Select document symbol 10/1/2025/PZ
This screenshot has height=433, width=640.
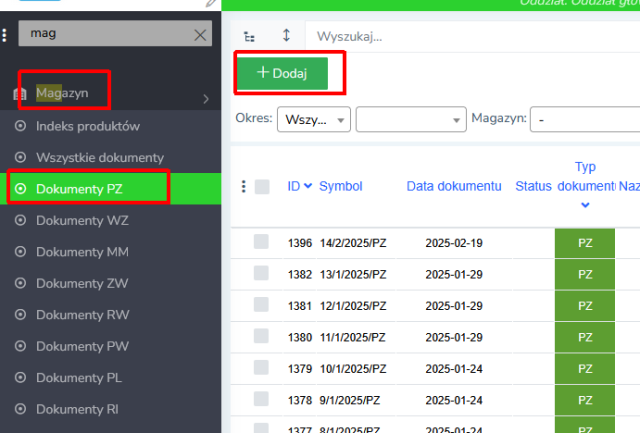pyautogui.click(x=353, y=369)
